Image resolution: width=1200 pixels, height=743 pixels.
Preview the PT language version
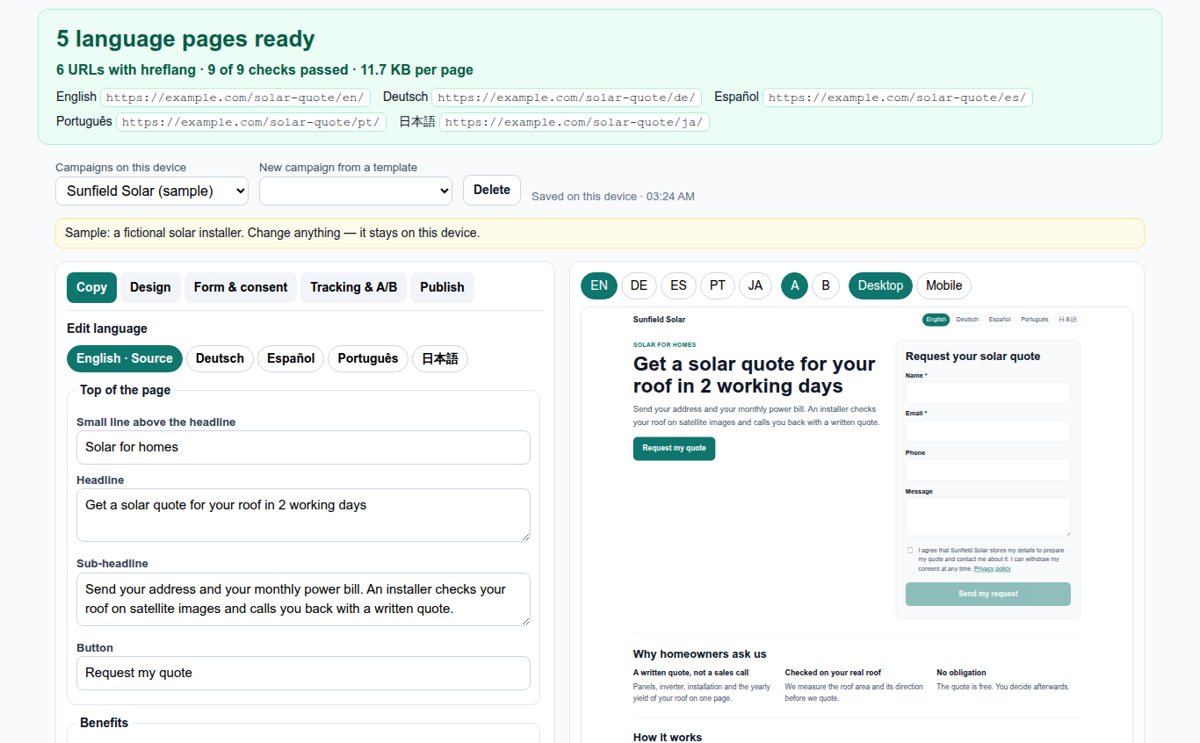point(717,285)
